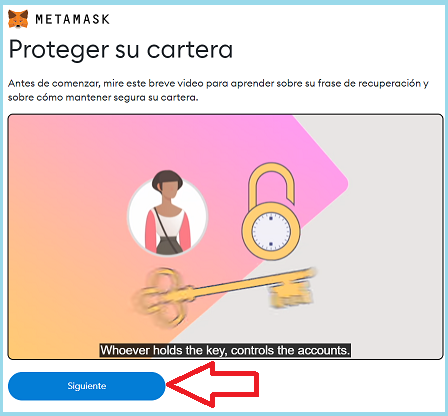Click the ring handle of the golden key
This screenshot has height=416, width=448.
pyautogui.click(x=160, y=298)
